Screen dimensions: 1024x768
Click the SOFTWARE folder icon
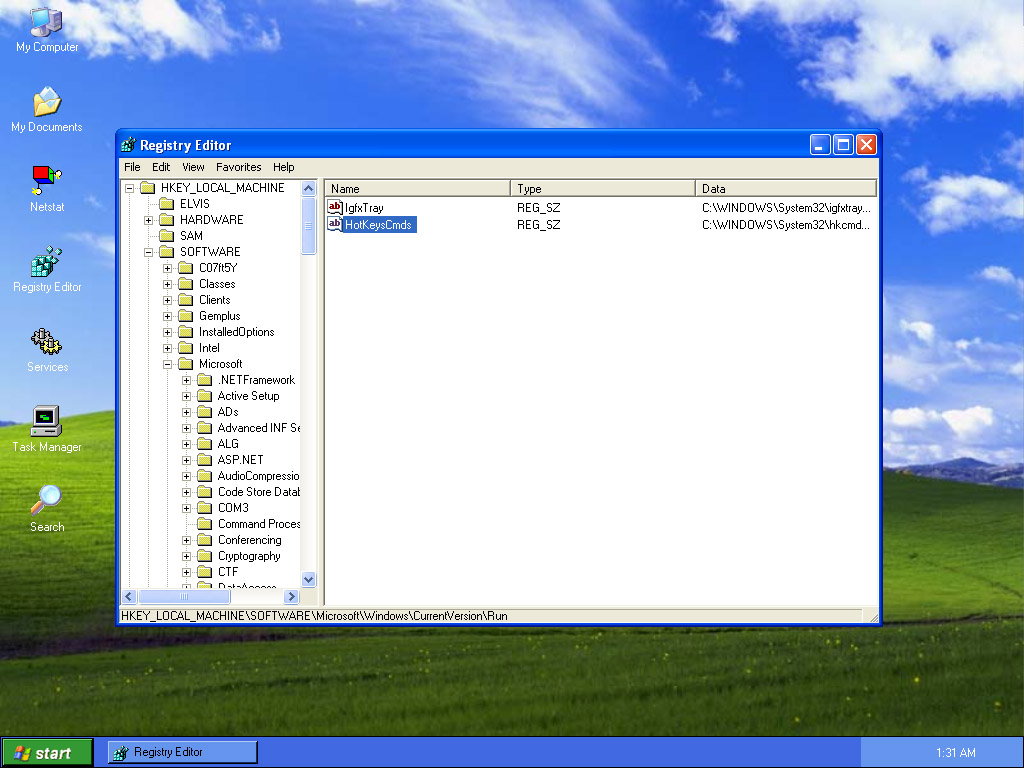[167, 252]
